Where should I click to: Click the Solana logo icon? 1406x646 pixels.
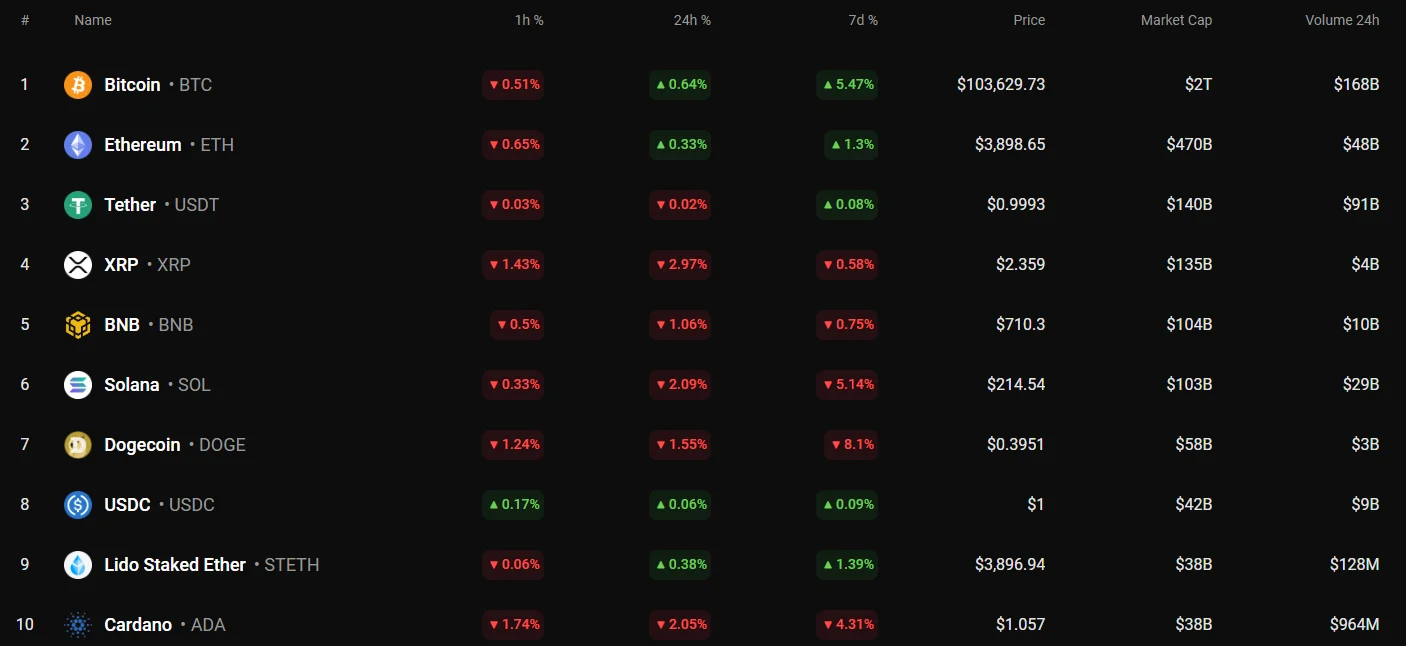(78, 385)
